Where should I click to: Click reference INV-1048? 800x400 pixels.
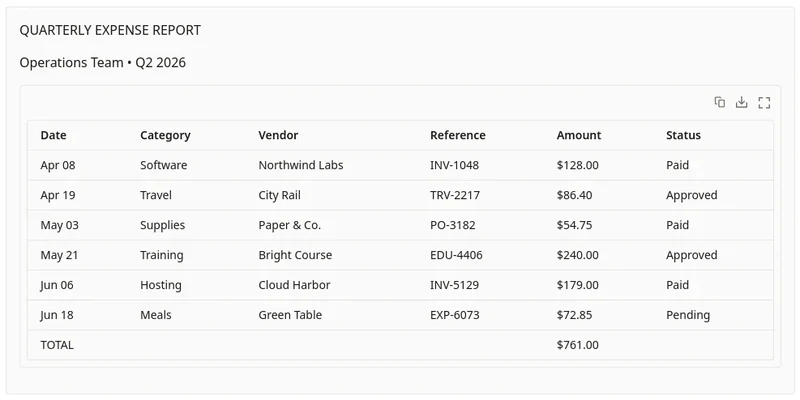point(455,165)
